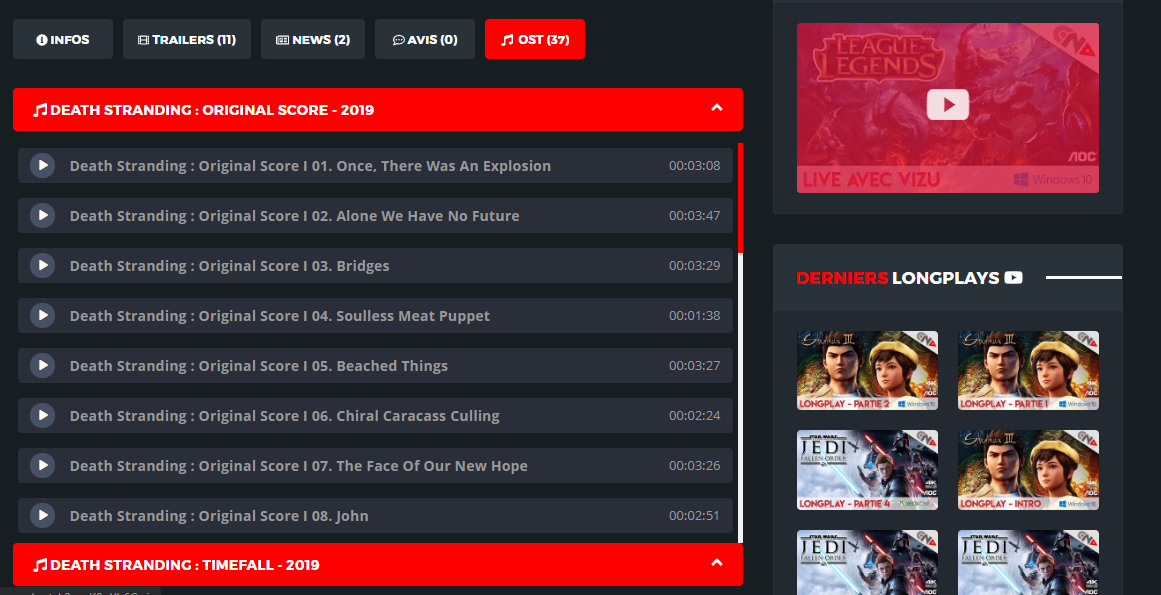Open Jedi Fallen Order Longplay Partie 4 thumbnail
This screenshot has height=595, width=1161.
(867, 470)
